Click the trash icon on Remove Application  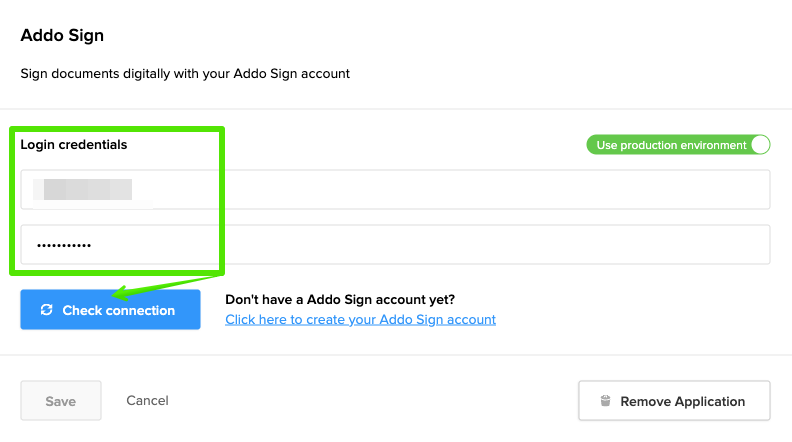pos(605,401)
